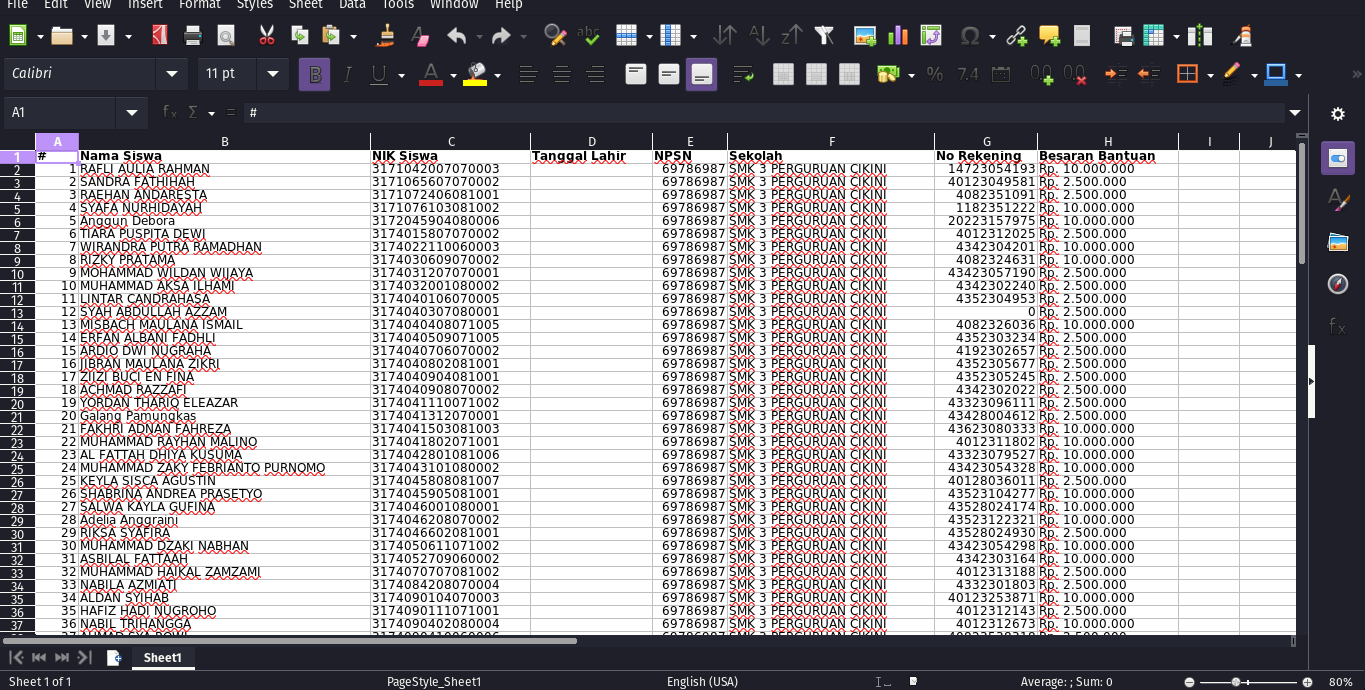Toggle Bold formatting
Image resolution: width=1365 pixels, height=690 pixels.
coord(315,74)
